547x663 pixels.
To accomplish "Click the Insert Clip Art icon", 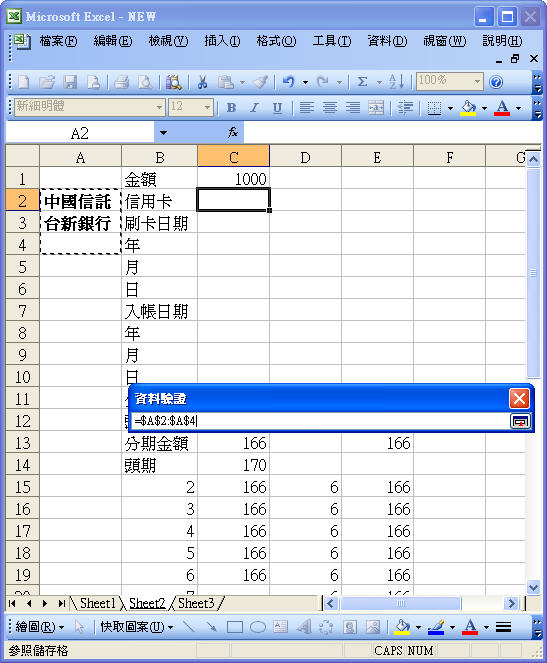I will [x=350, y=627].
